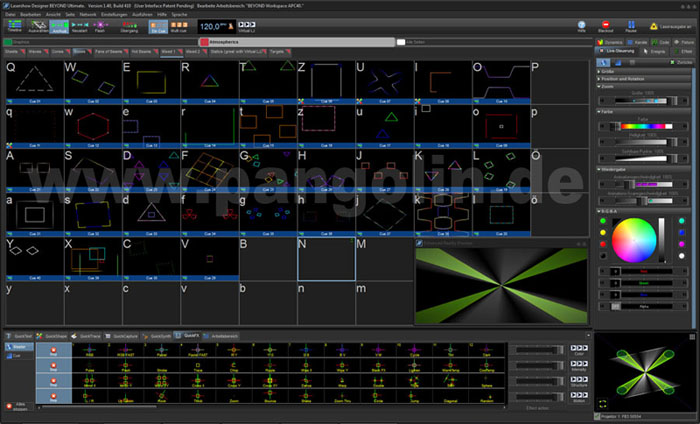
Task: Pick a color on the RGBA color wheel
Action: (x=634, y=240)
